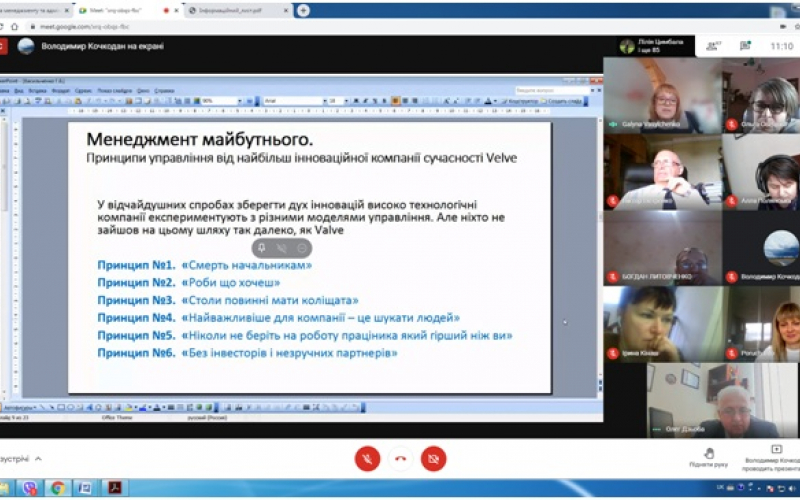Unmute the microphone in Google Meet
Viewport: 800px width, 500px height.
coord(367,459)
